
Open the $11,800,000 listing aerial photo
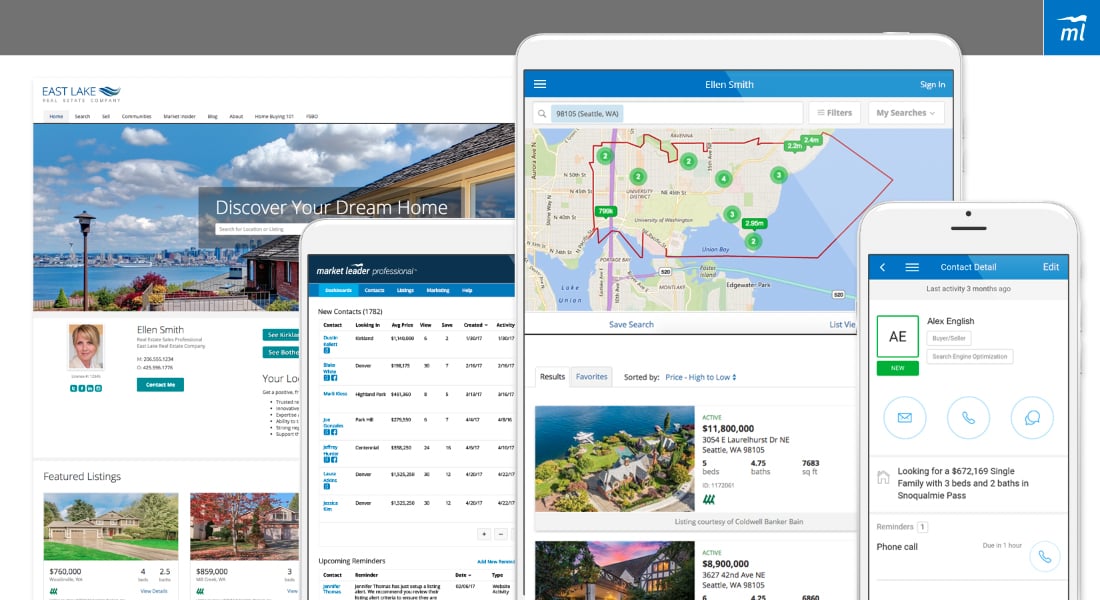tap(615, 458)
